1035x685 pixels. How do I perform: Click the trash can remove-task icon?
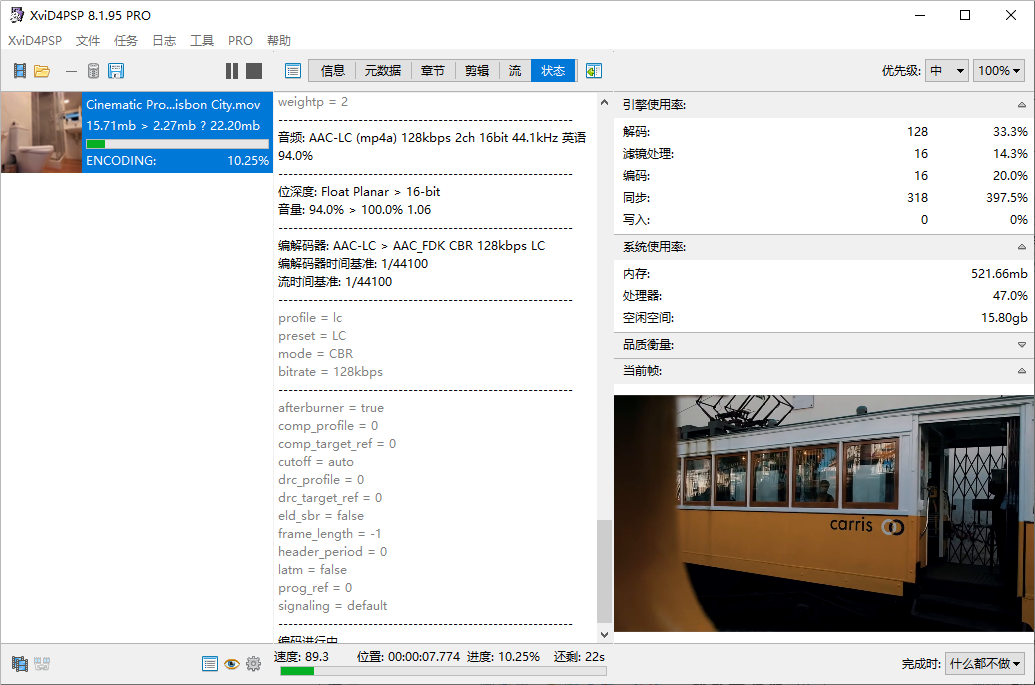[x=93, y=71]
